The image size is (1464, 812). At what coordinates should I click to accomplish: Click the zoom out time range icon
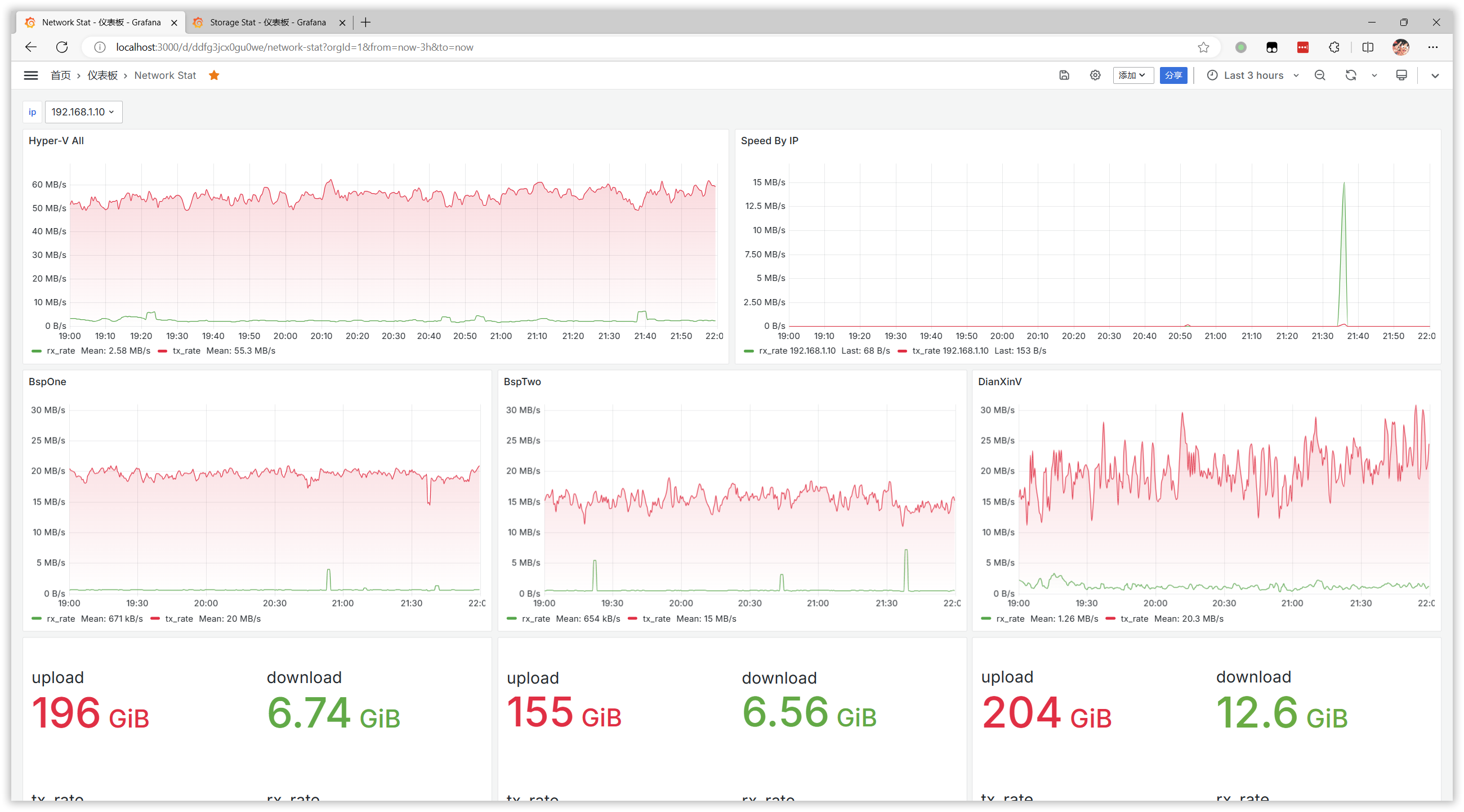click(x=1320, y=75)
